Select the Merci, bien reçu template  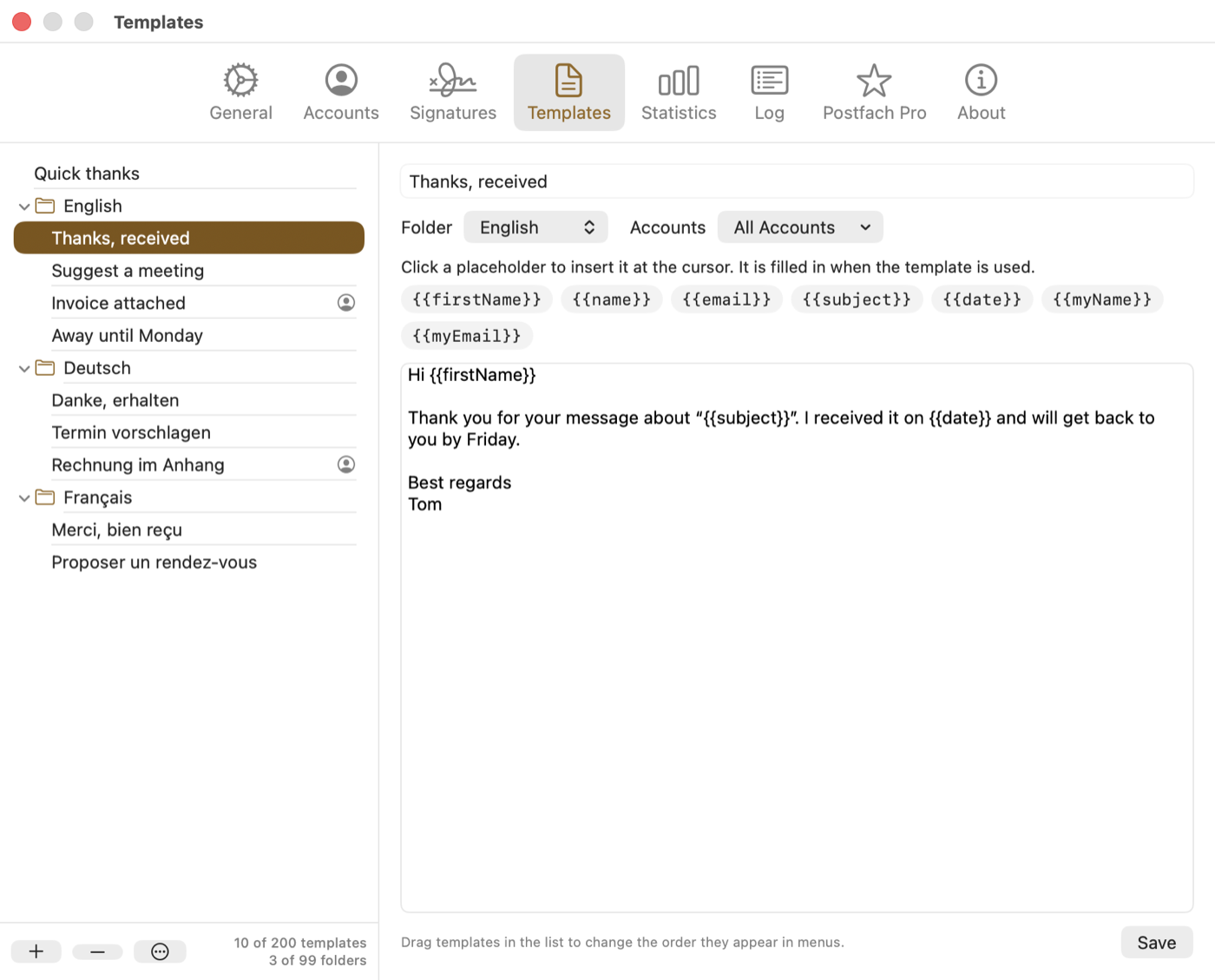point(188,529)
